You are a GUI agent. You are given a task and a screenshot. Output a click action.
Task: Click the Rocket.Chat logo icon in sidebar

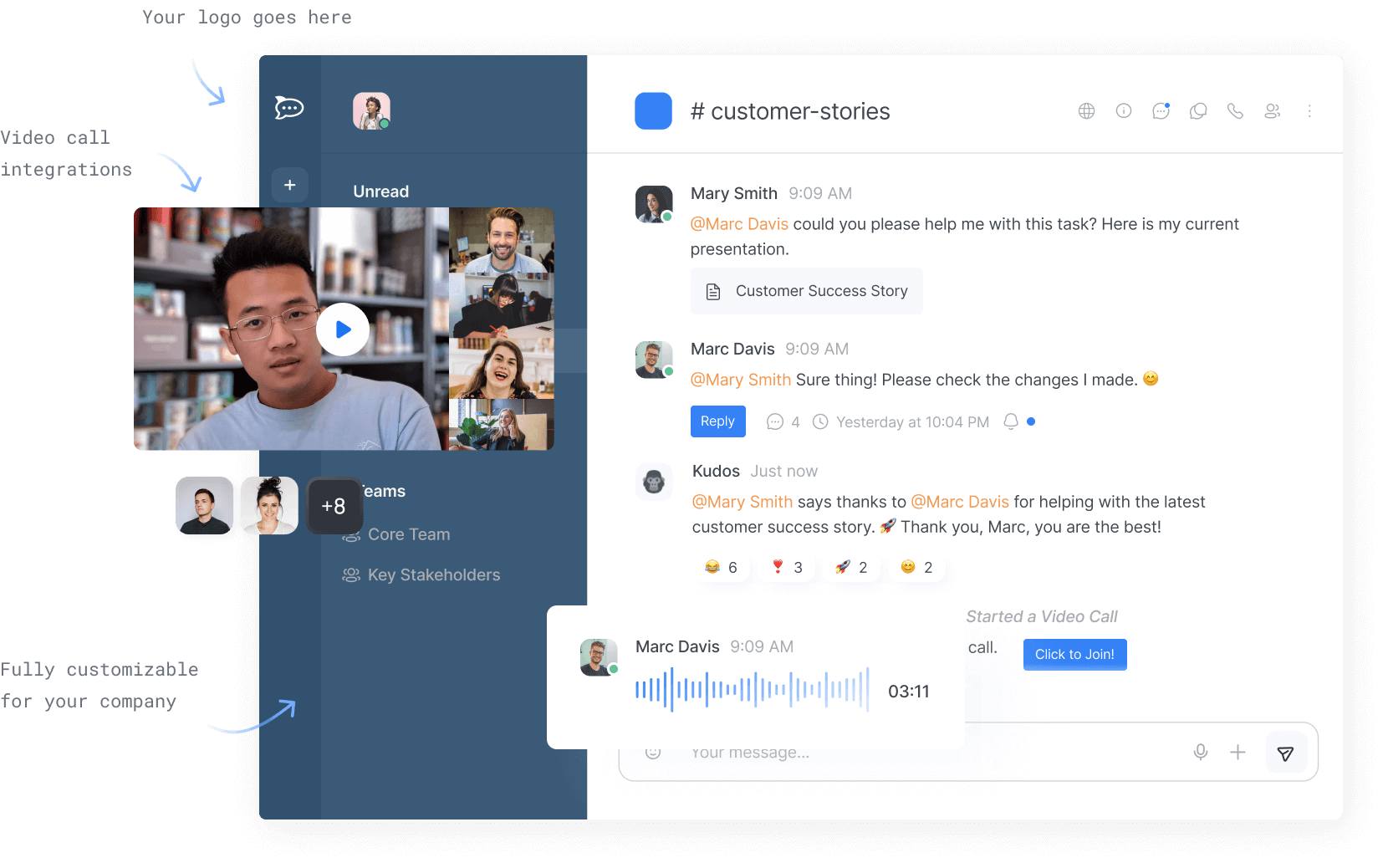click(x=289, y=108)
